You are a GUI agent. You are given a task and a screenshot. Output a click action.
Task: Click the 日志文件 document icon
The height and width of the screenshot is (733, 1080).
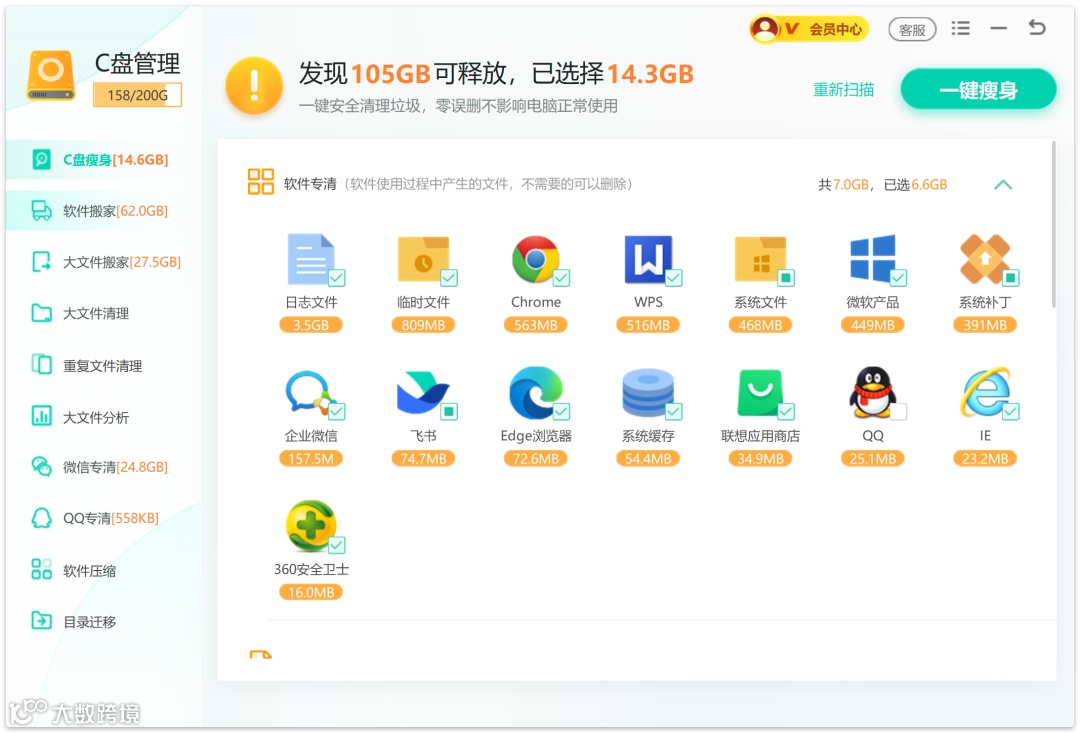point(311,259)
